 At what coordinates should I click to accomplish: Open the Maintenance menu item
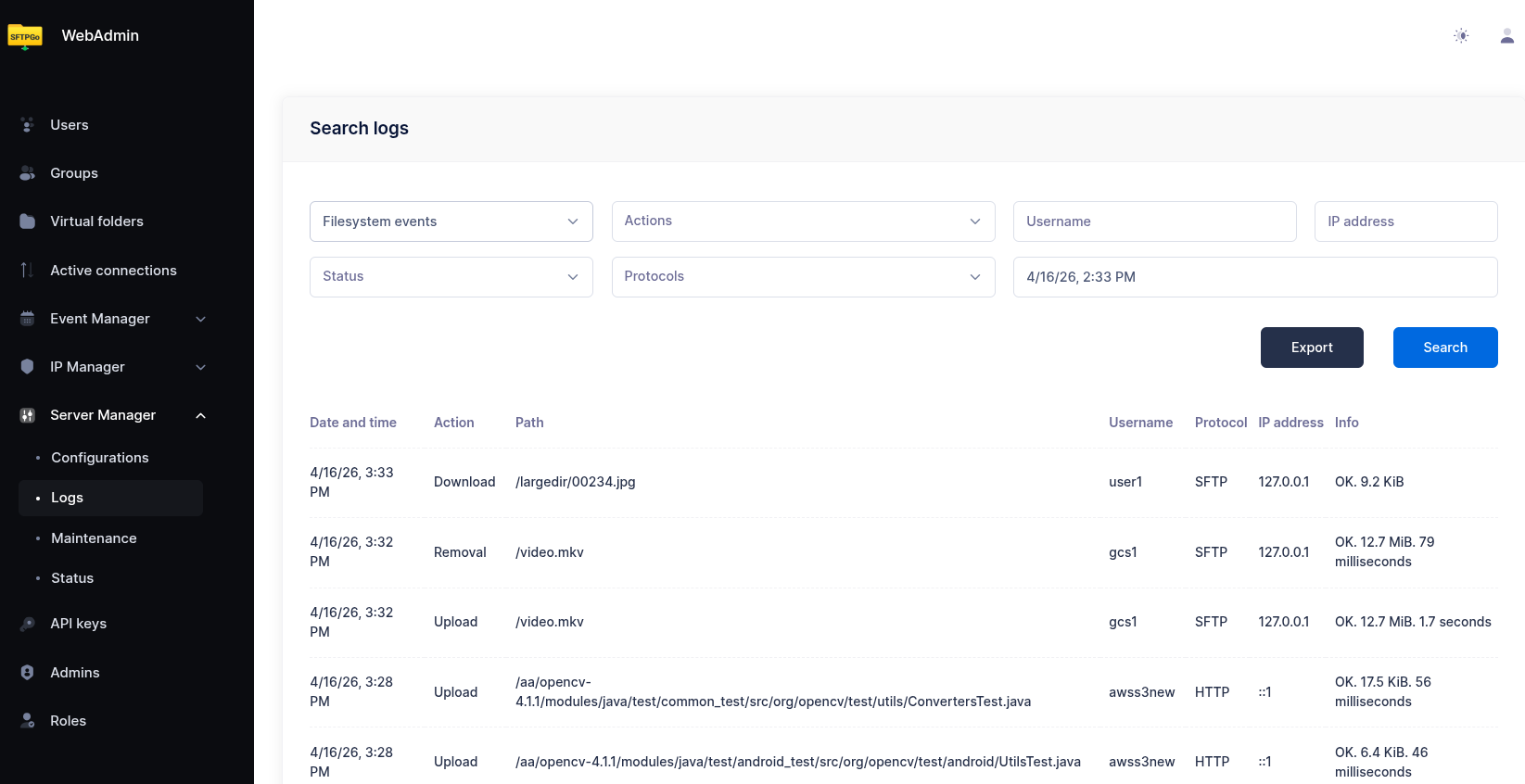click(94, 538)
